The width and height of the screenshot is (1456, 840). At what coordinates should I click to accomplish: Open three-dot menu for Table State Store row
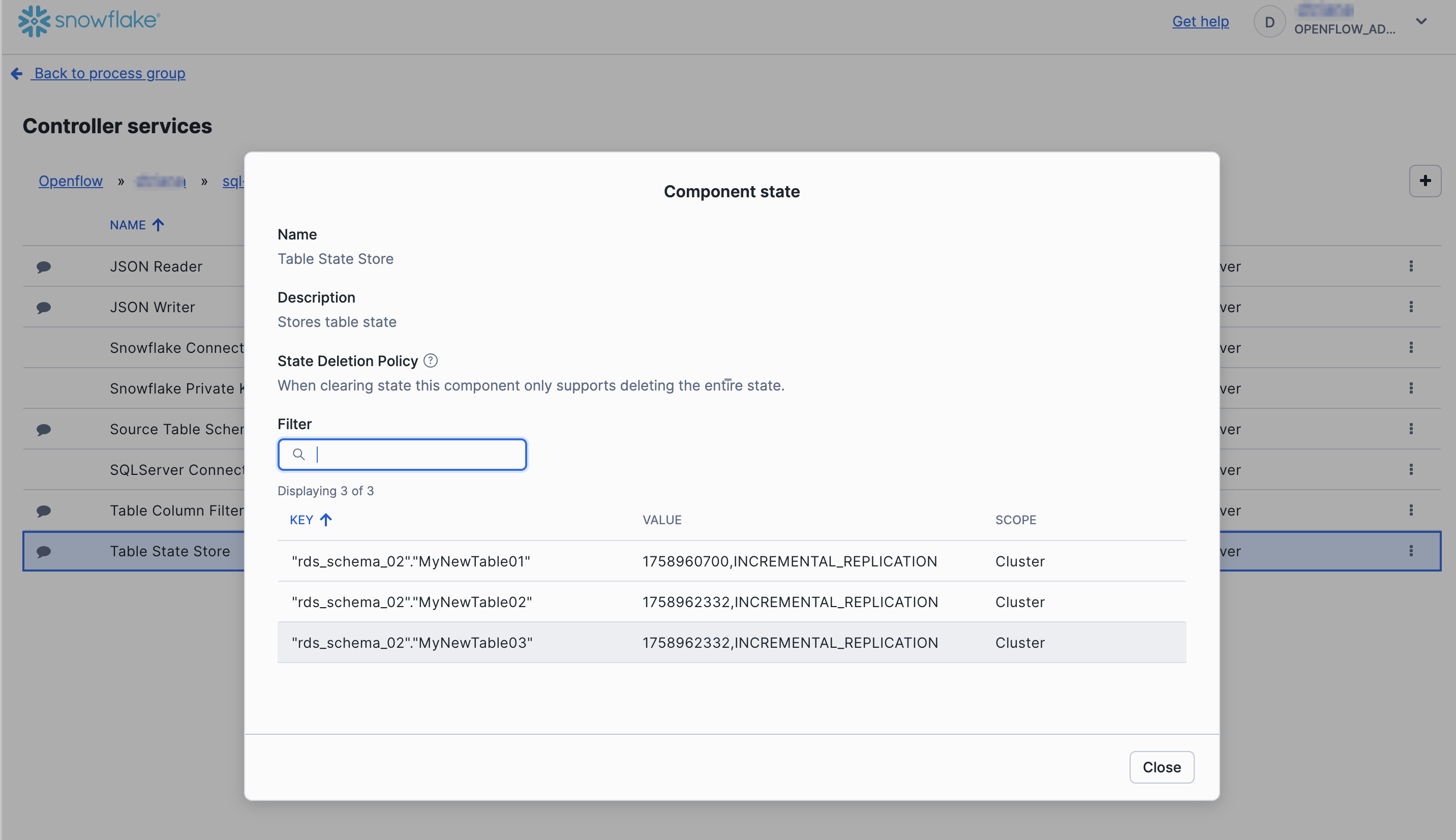point(1411,551)
